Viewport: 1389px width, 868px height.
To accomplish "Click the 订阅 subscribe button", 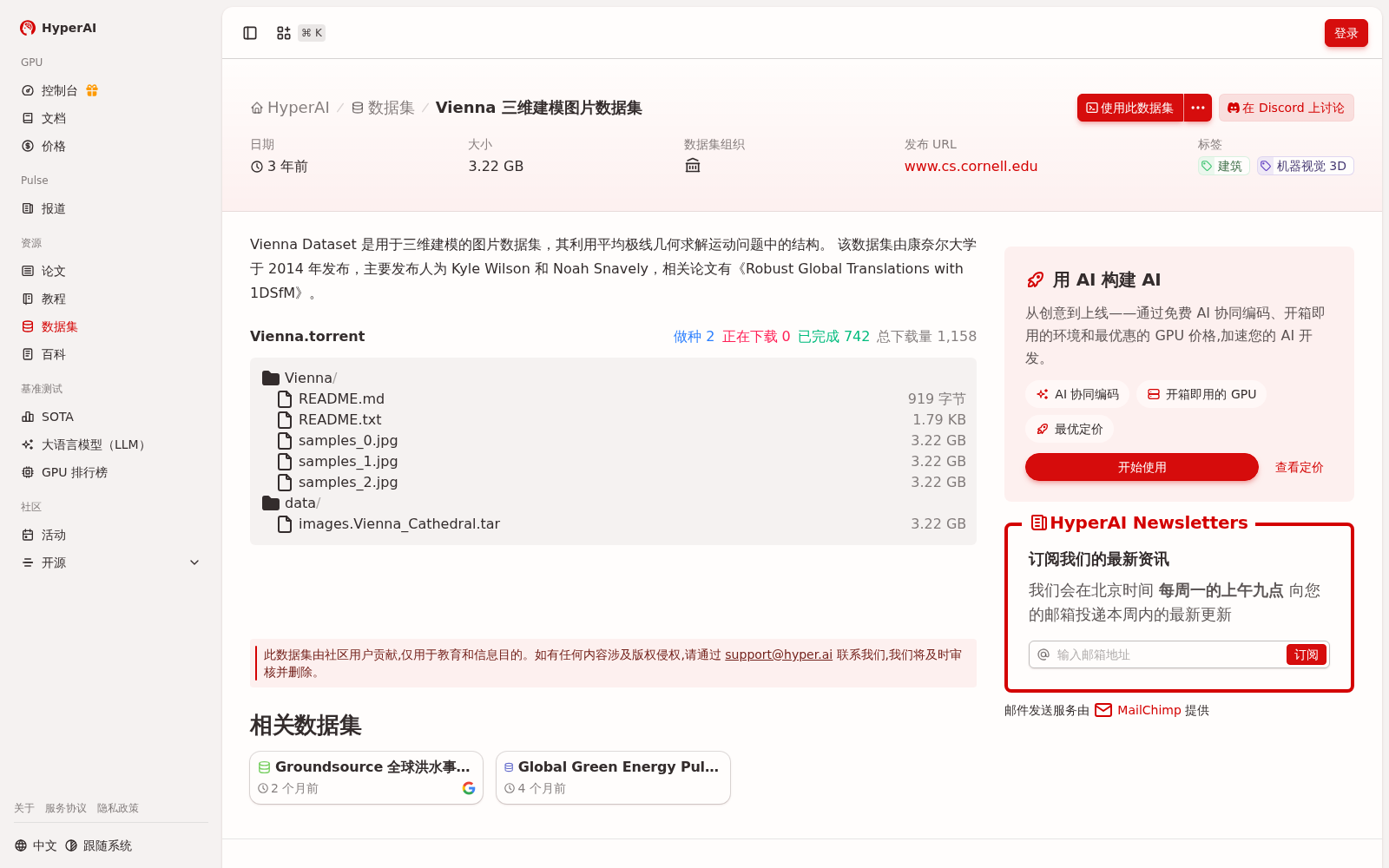I will coord(1306,654).
